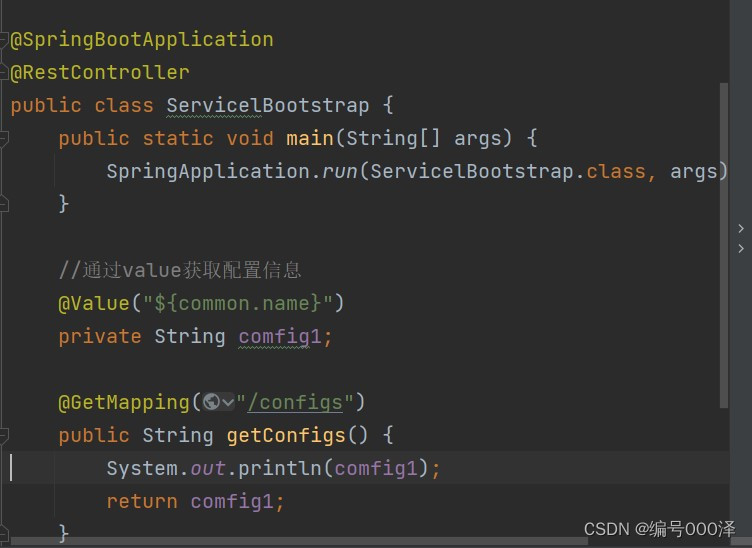This screenshot has height=548, width=752.
Task: Click the Chinese comment about value config
Action: pyautogui.click(x=180, y=270)
